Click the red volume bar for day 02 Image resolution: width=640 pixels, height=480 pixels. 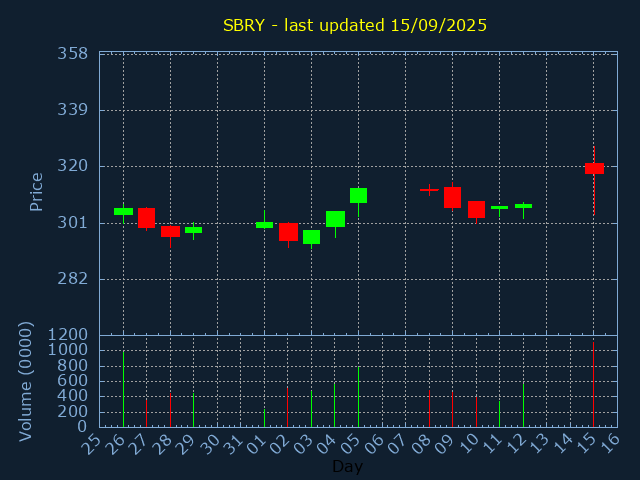(x=287, y=407)
